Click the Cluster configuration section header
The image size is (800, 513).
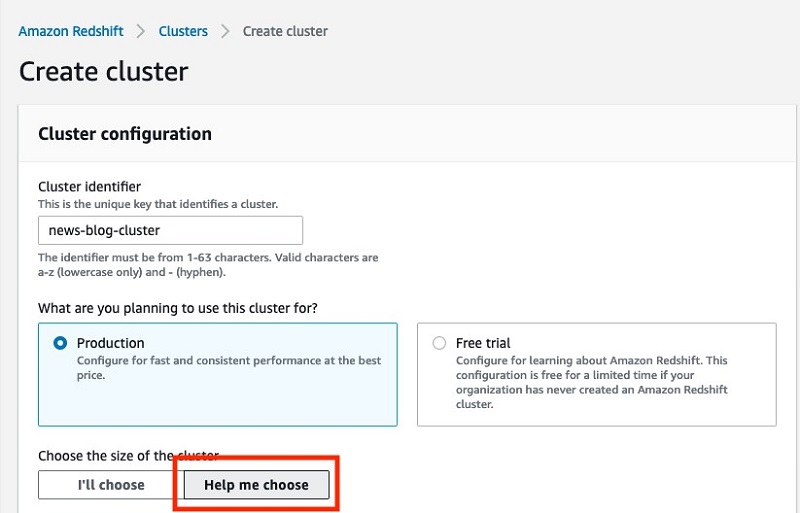tap(125, 134)
